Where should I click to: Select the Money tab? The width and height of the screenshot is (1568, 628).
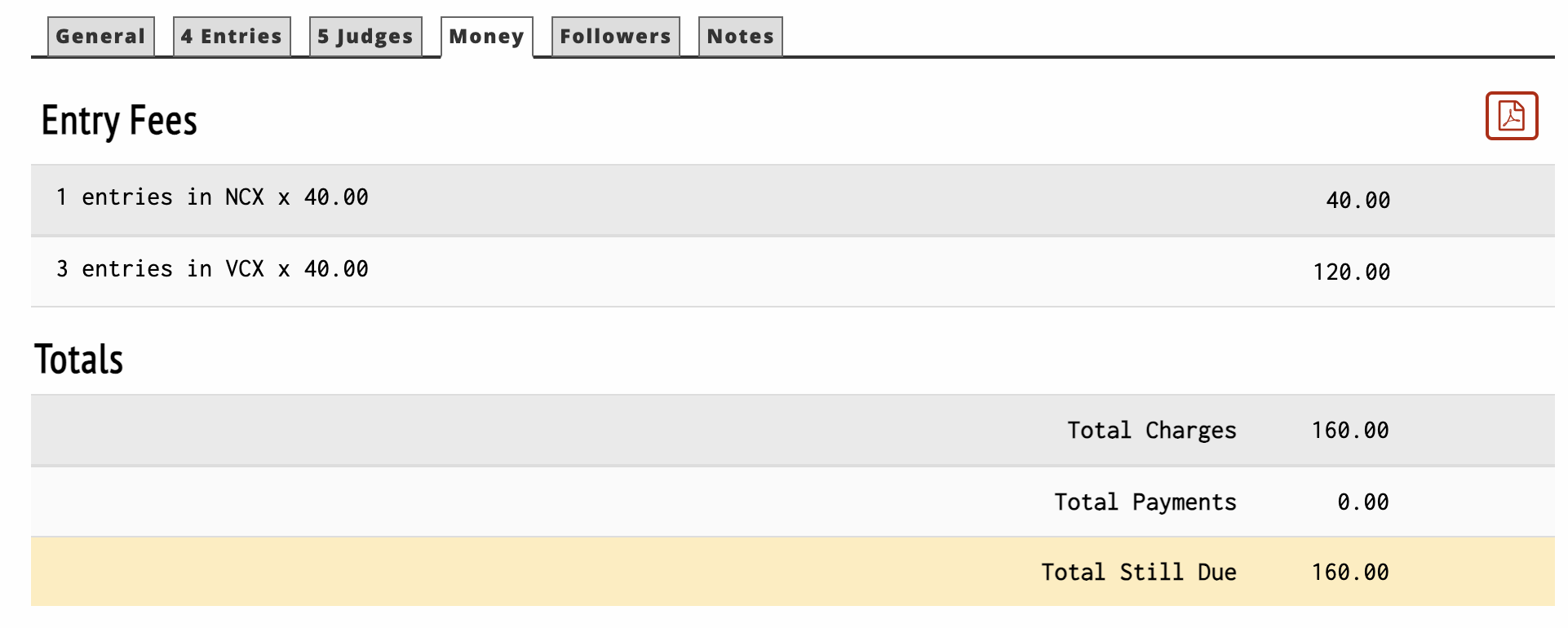click(x=486, y=37)
